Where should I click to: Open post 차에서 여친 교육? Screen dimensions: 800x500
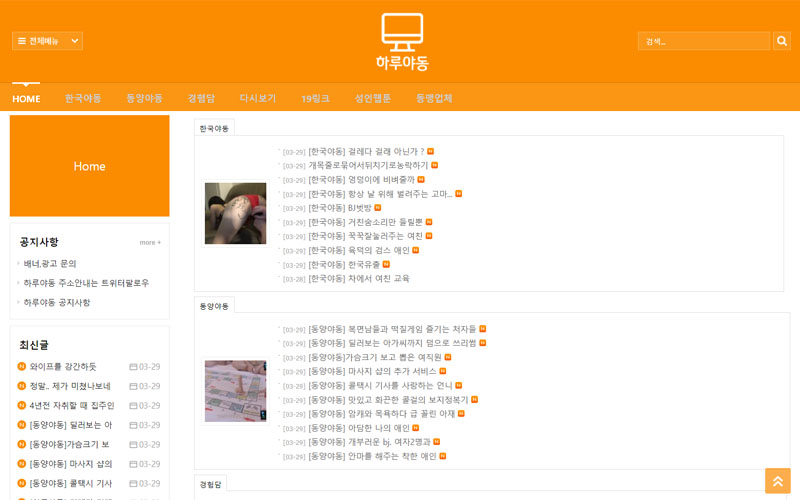tap(359, 279)
